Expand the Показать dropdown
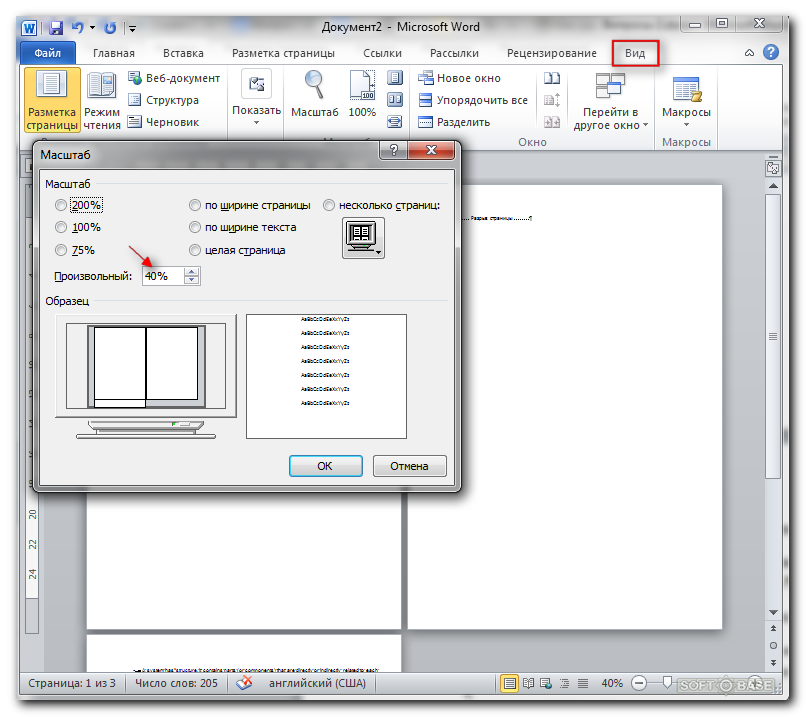 (x=257, y=100)
